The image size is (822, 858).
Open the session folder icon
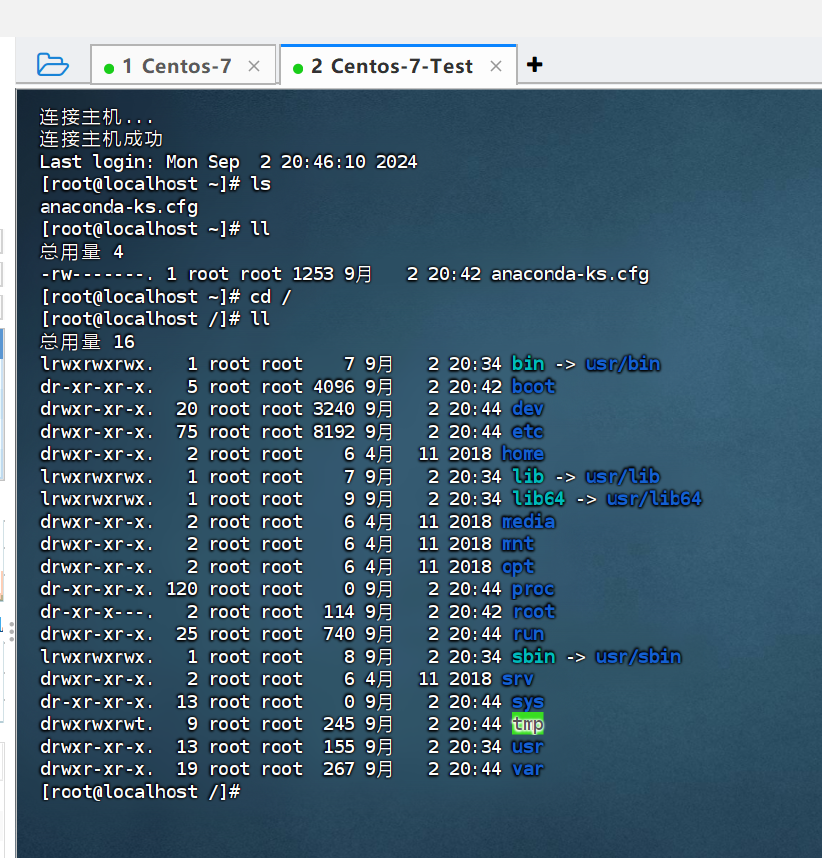coord(52,65)
